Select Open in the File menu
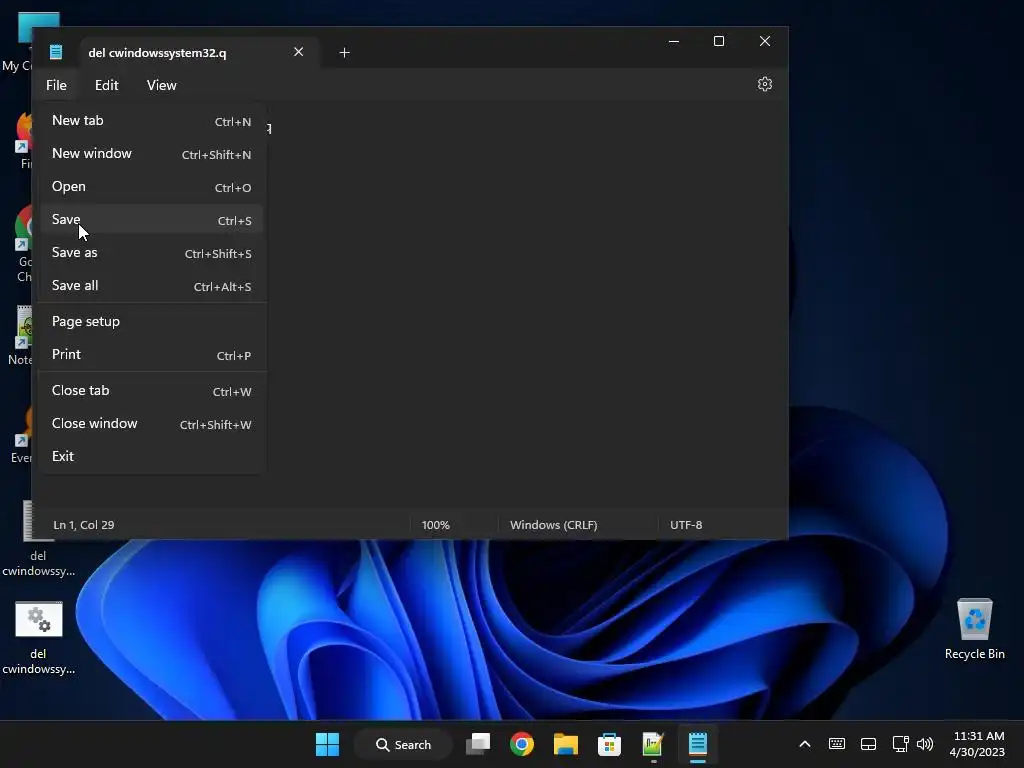This screenshot has height=768, width=1024. click(152, 187)
